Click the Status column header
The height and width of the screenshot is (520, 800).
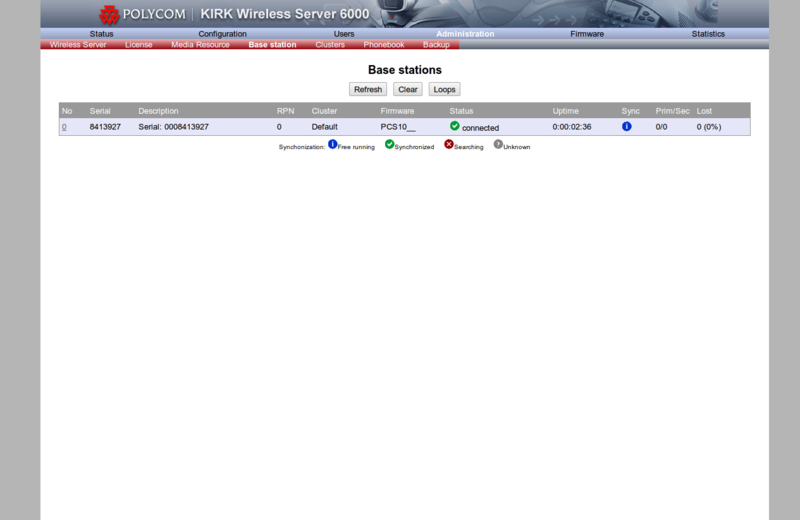[461, 111]
